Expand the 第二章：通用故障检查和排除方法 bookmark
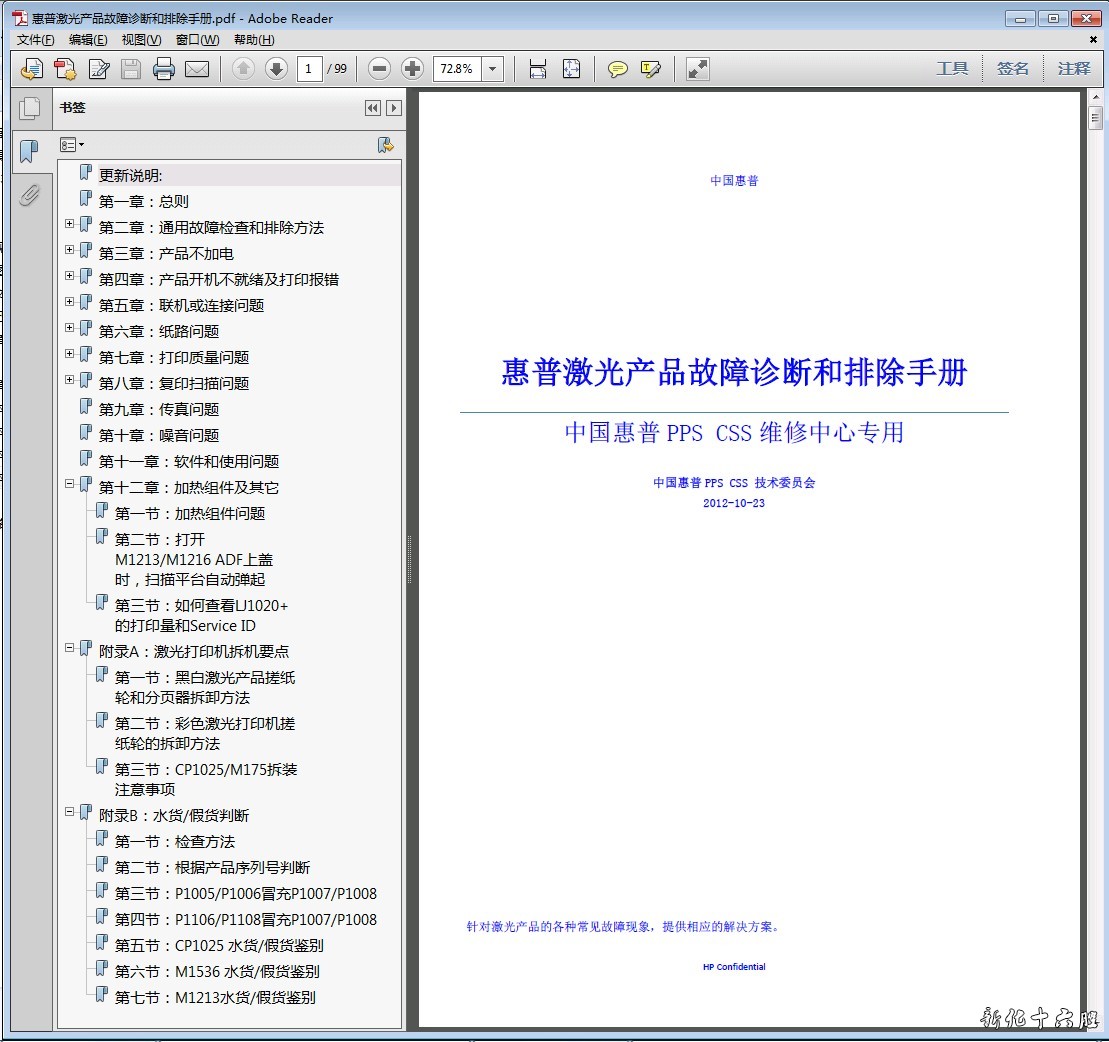Viewport: 1109px width, 1042px height. [70, 224]
